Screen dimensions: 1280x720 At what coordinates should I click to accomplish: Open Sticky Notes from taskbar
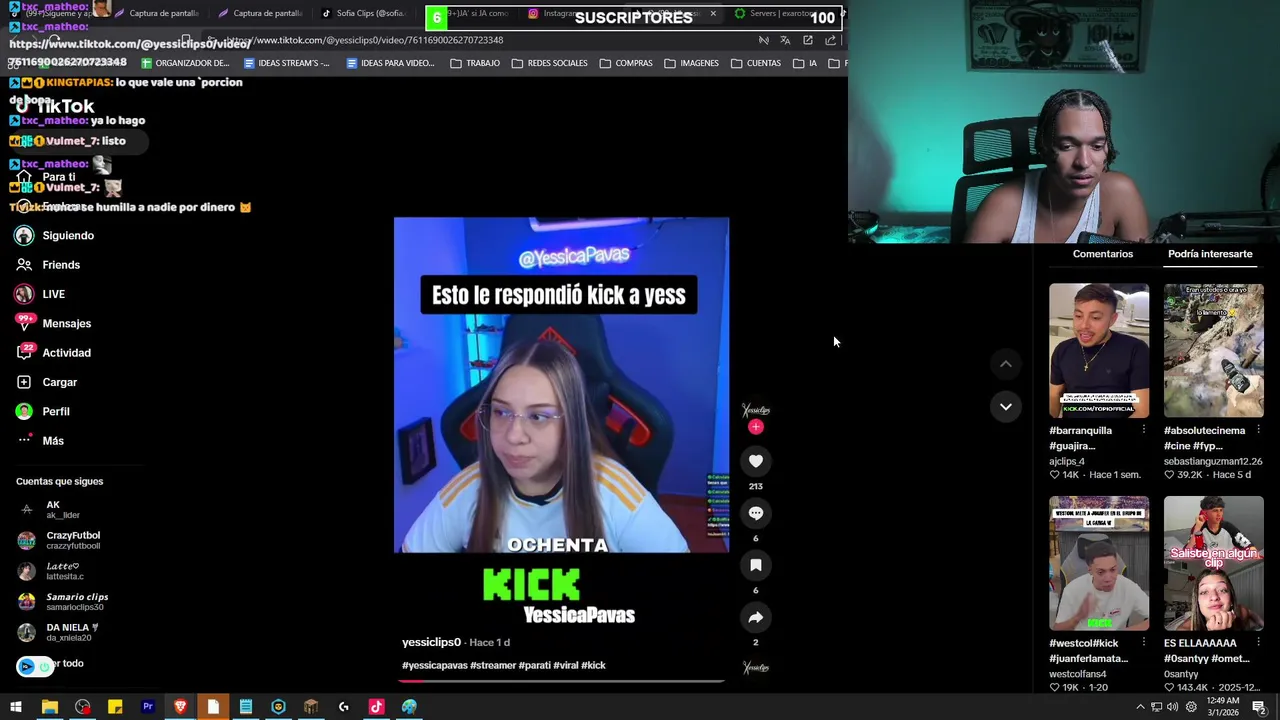[x=115, y=707]
